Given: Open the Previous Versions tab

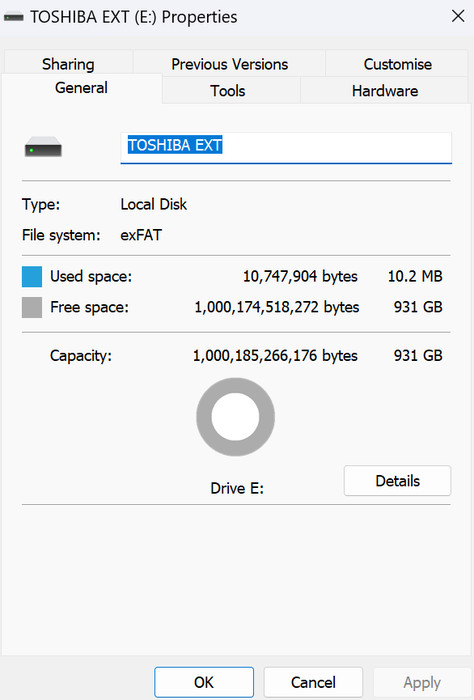Looking at the screenshot, I should pos(229,64).
